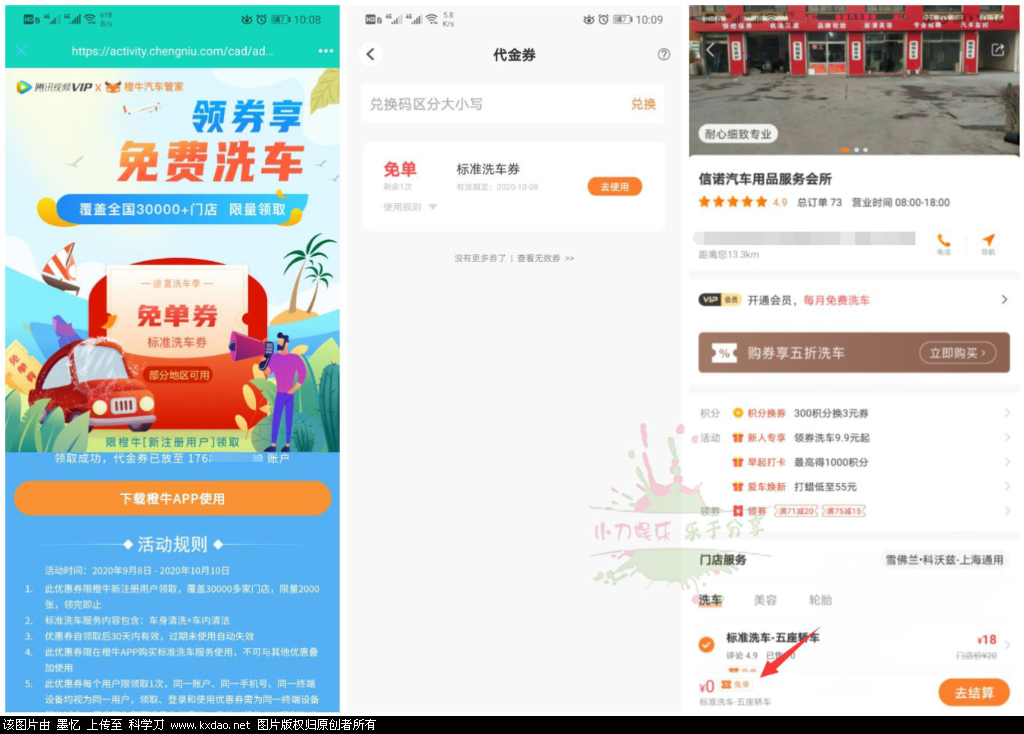1024x734 pixels.
Task: Tap the battery icon in the activity page status bar
Action: (x=280, y=20)
